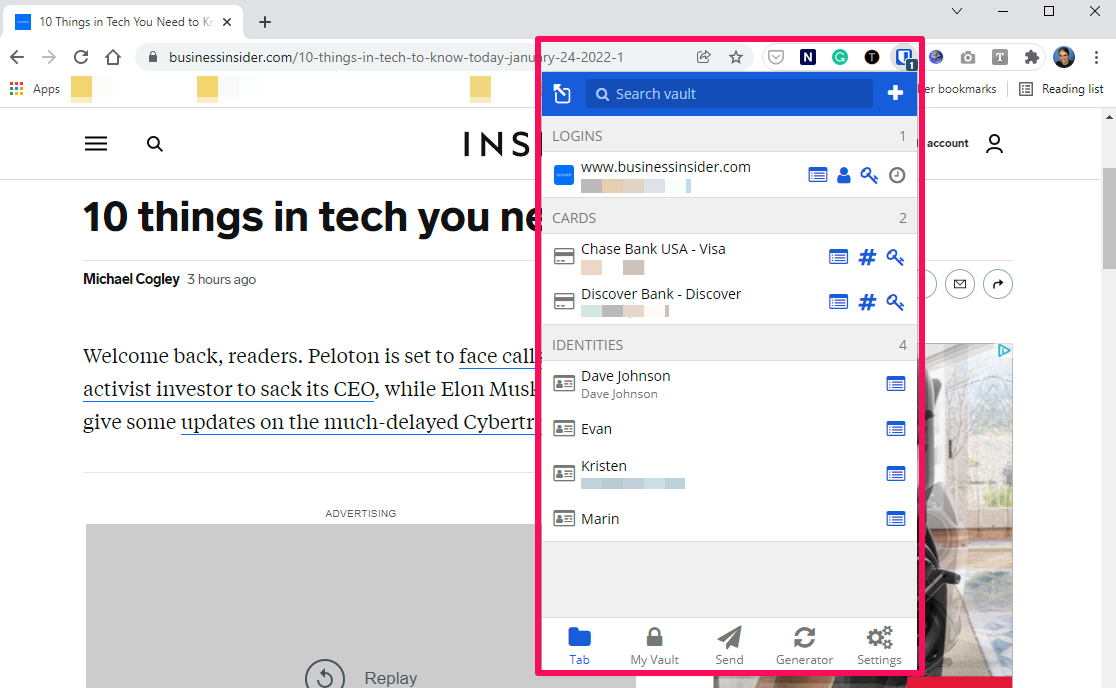Open the Send tab
The image size is (1116, 688).
(730, 645)
